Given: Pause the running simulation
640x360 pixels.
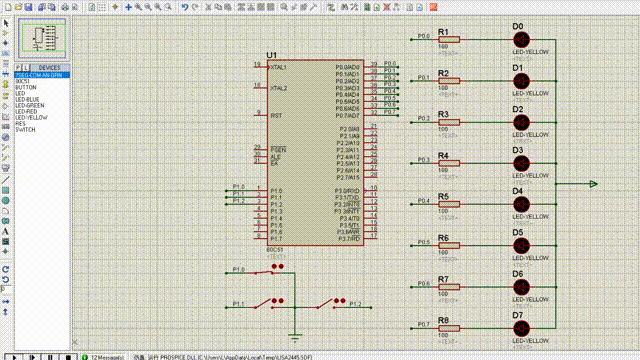Looking at the screenshot, I should click(x=50, y=357).
